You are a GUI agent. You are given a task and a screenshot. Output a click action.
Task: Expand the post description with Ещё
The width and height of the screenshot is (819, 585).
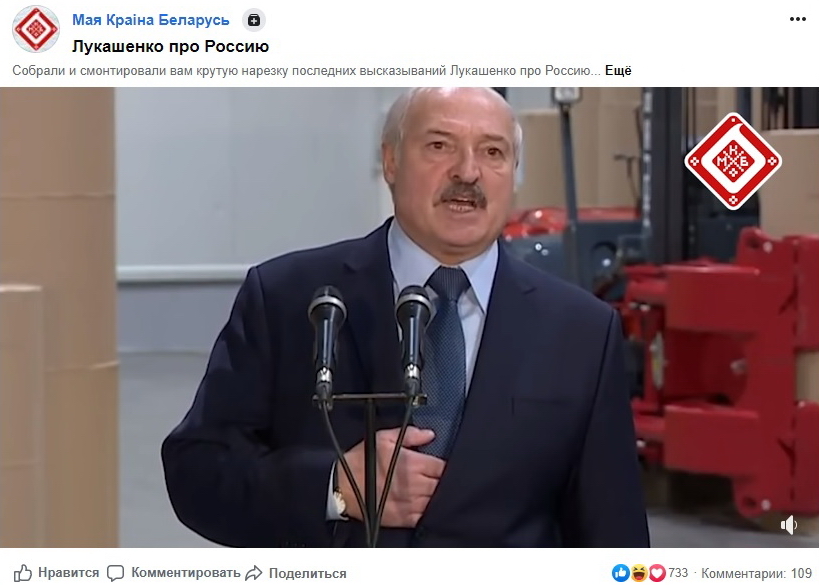point(618,71)
